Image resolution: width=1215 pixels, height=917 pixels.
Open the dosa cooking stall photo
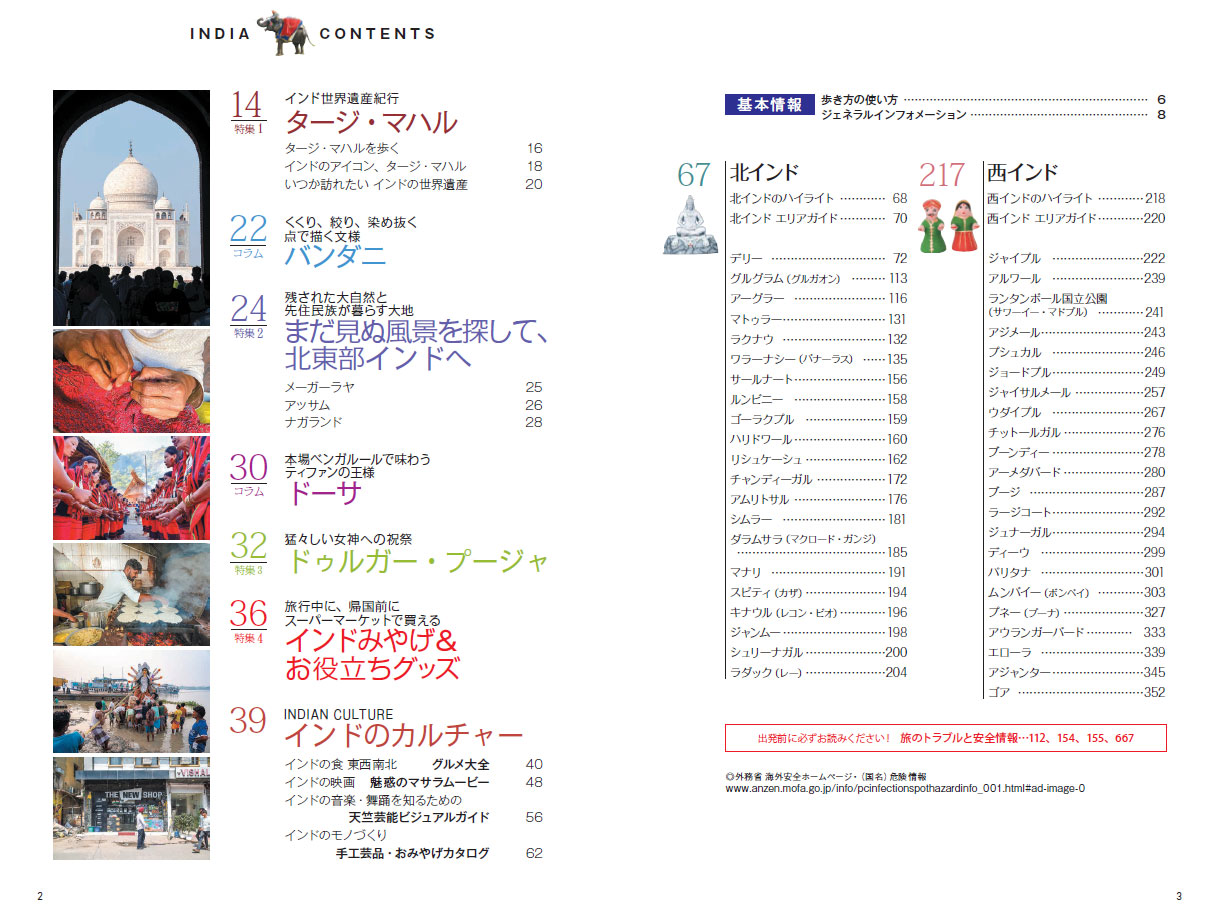tap(131, 594)
